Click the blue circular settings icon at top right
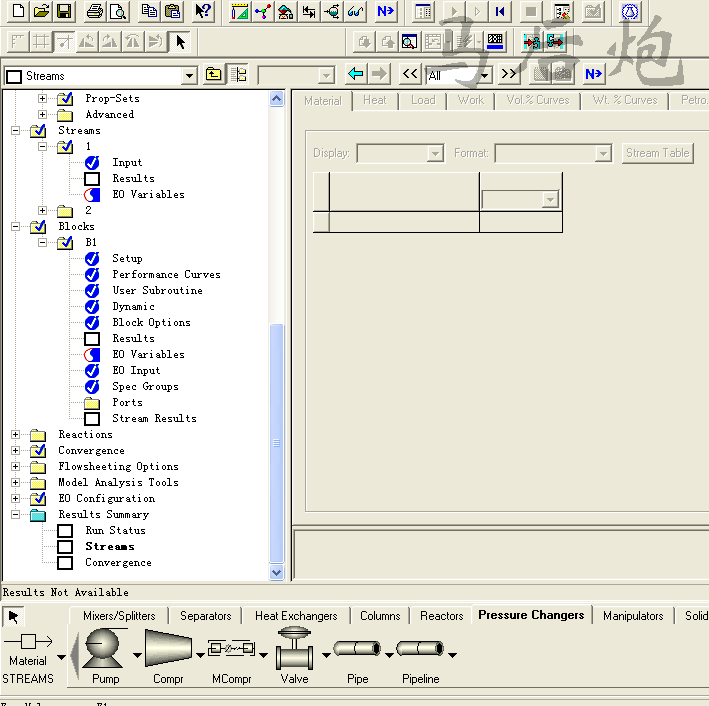709x706 pixels. [630, 11]
